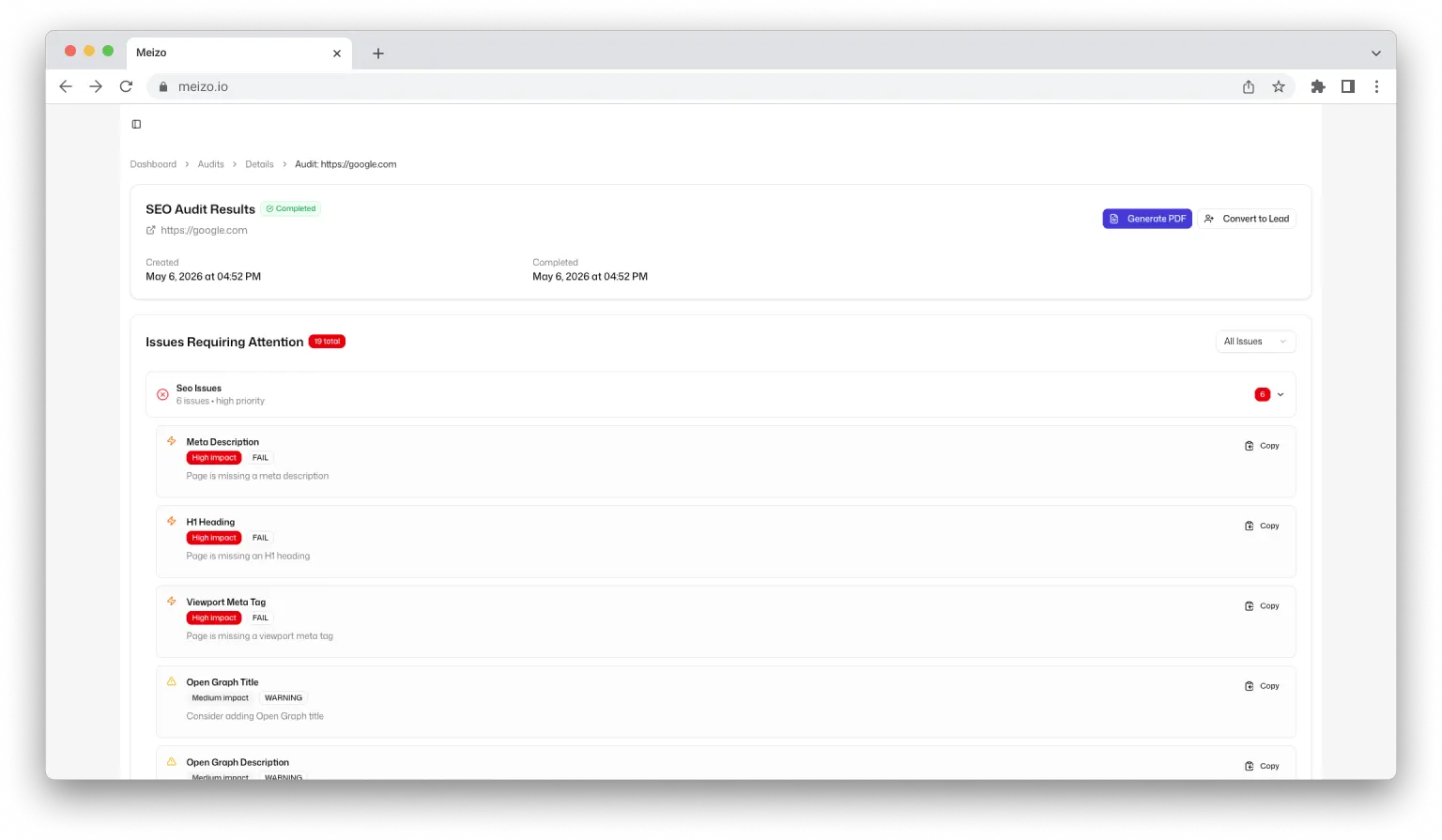Bookmark page with the star icon
Image resolution: width=1442 pixels, height=840 pixels.
pos(1279,86)
